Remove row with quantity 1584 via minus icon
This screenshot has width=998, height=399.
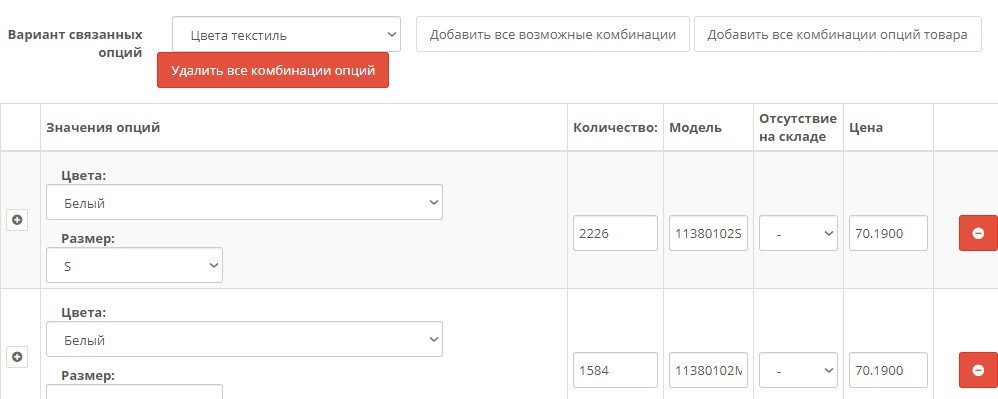978,370
